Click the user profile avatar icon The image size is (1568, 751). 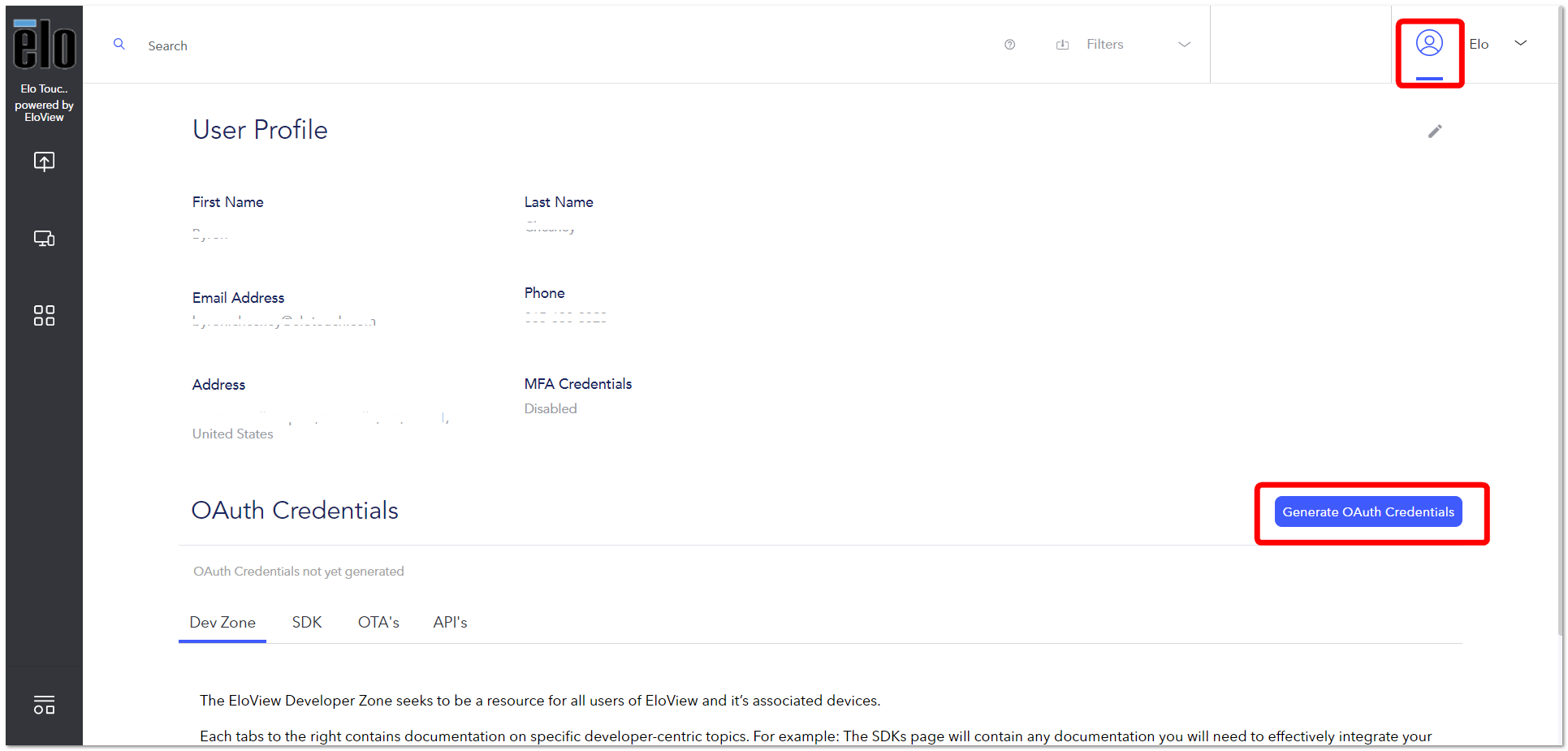(x=1429, y=43)
